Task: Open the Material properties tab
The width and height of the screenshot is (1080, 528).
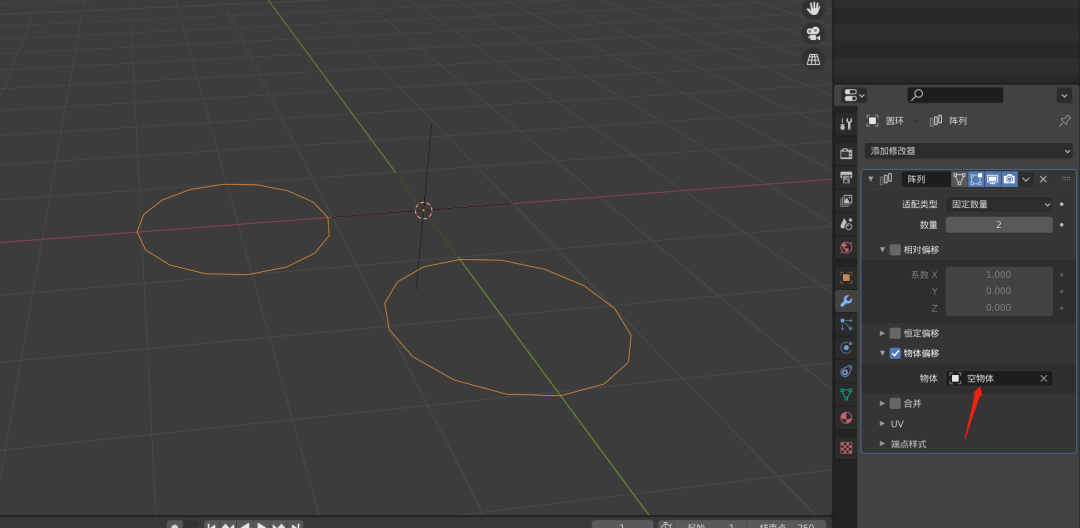Action: tap(847, 418)
